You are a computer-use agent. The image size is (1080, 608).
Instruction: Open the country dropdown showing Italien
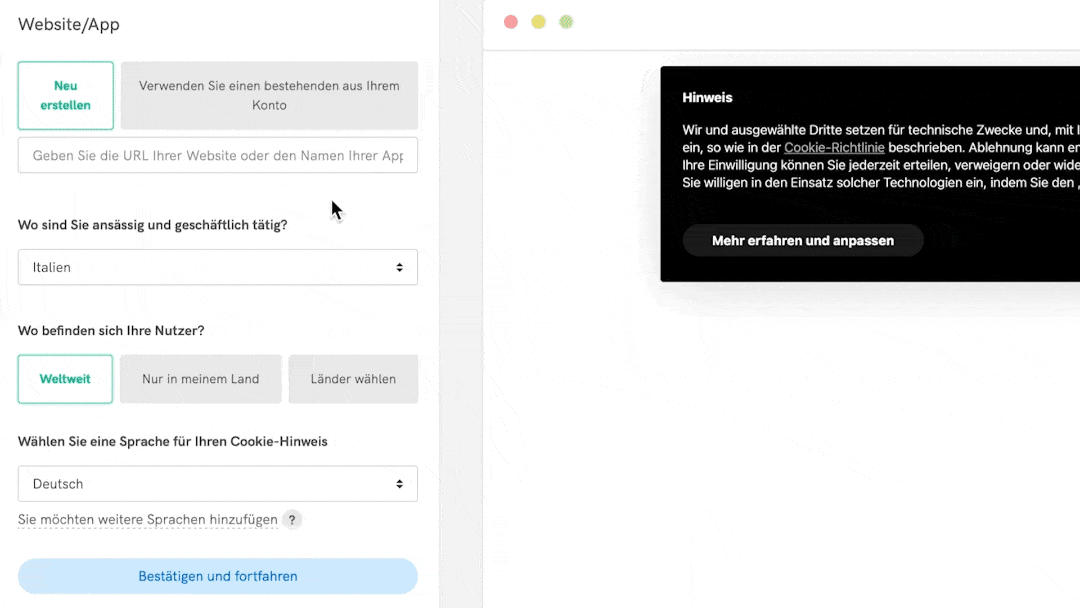[217, 268]
